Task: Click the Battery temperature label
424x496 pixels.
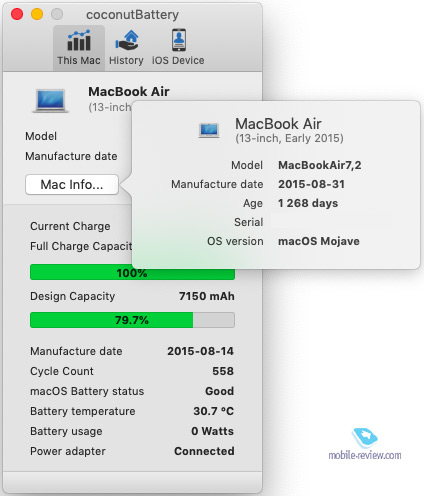Action: click(83, 411)
